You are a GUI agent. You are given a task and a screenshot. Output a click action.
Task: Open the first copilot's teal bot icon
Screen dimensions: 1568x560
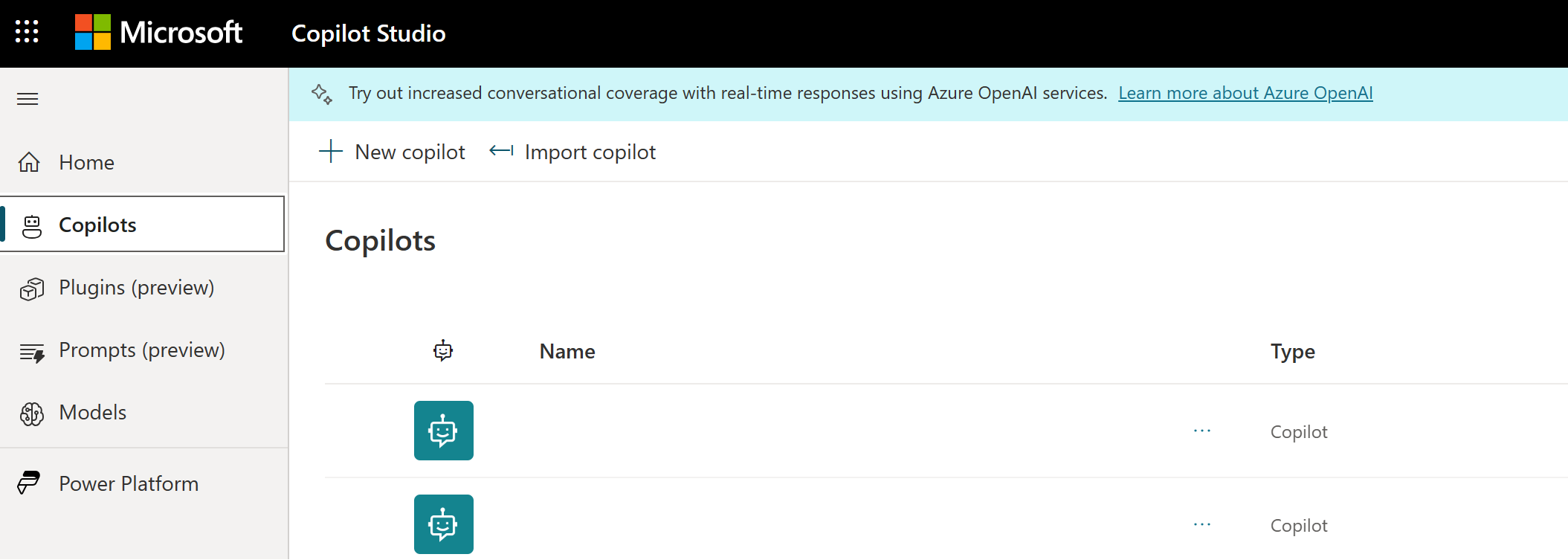click(x=444, y=431)
